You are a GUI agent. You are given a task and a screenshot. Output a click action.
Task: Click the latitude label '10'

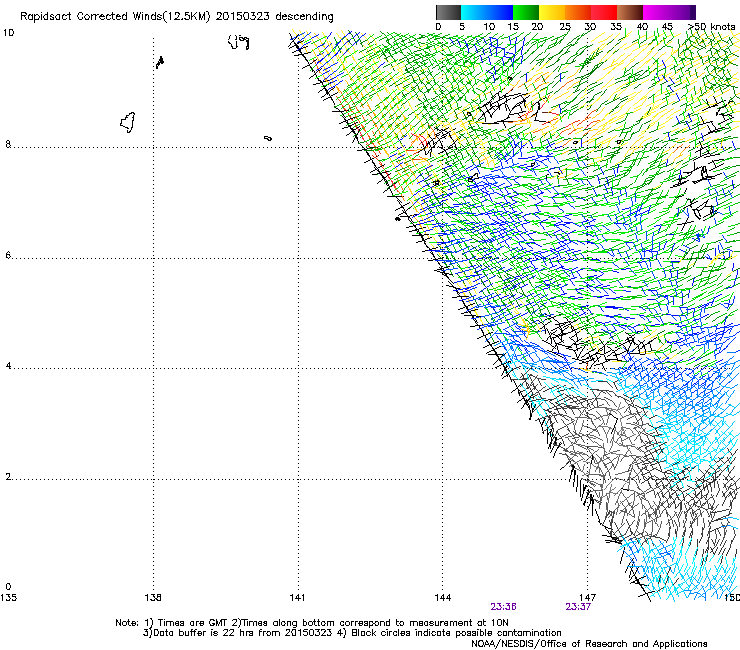pyautogui.click(x=8, y=33)
